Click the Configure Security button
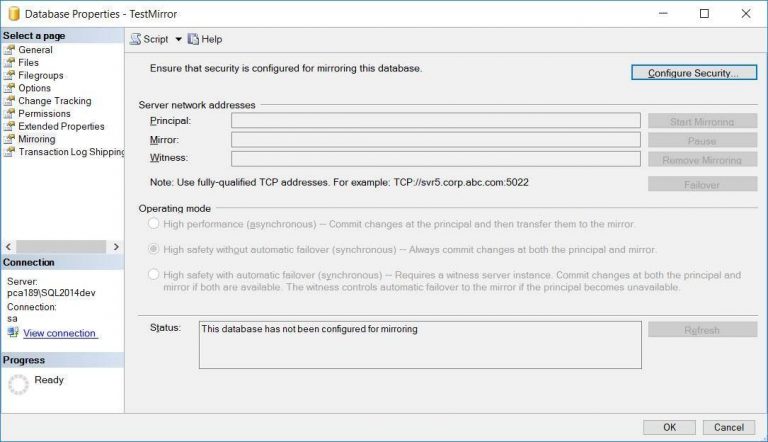 (x=693, y=73)
